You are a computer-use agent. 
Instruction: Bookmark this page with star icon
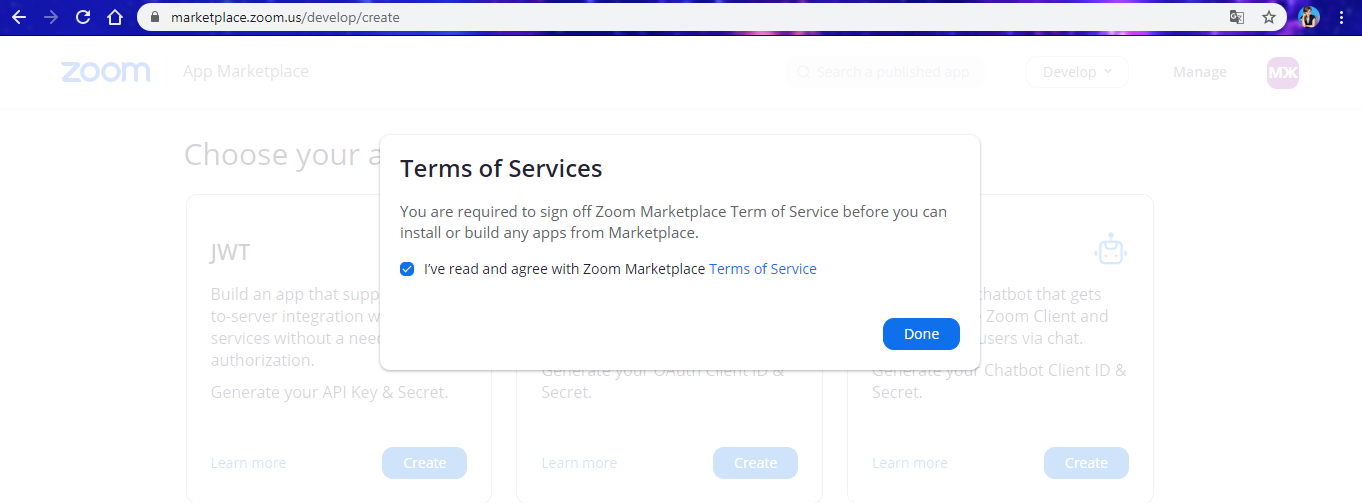click(x=1269, y=17)
